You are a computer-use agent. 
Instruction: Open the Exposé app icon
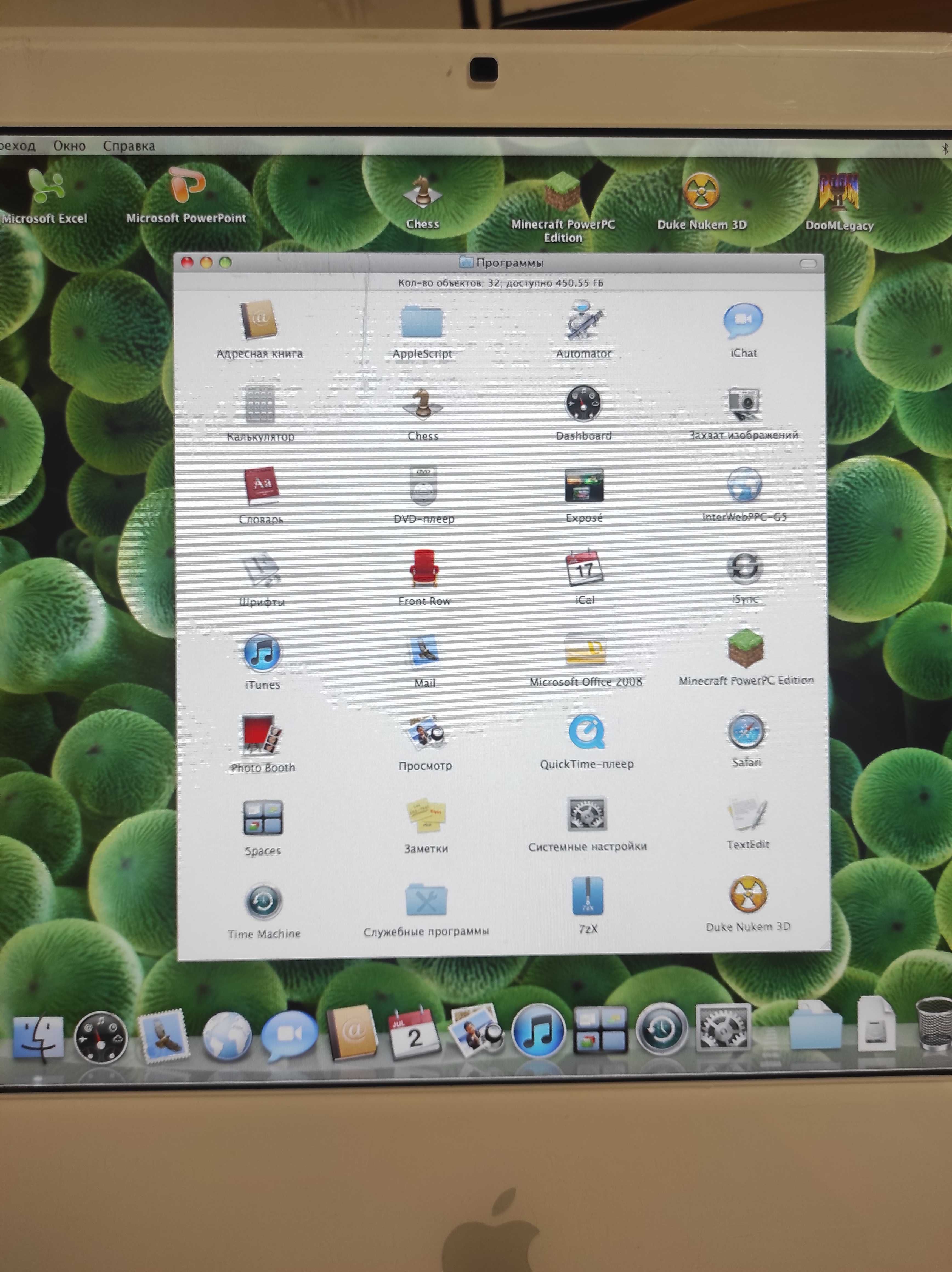pos(584,485)
